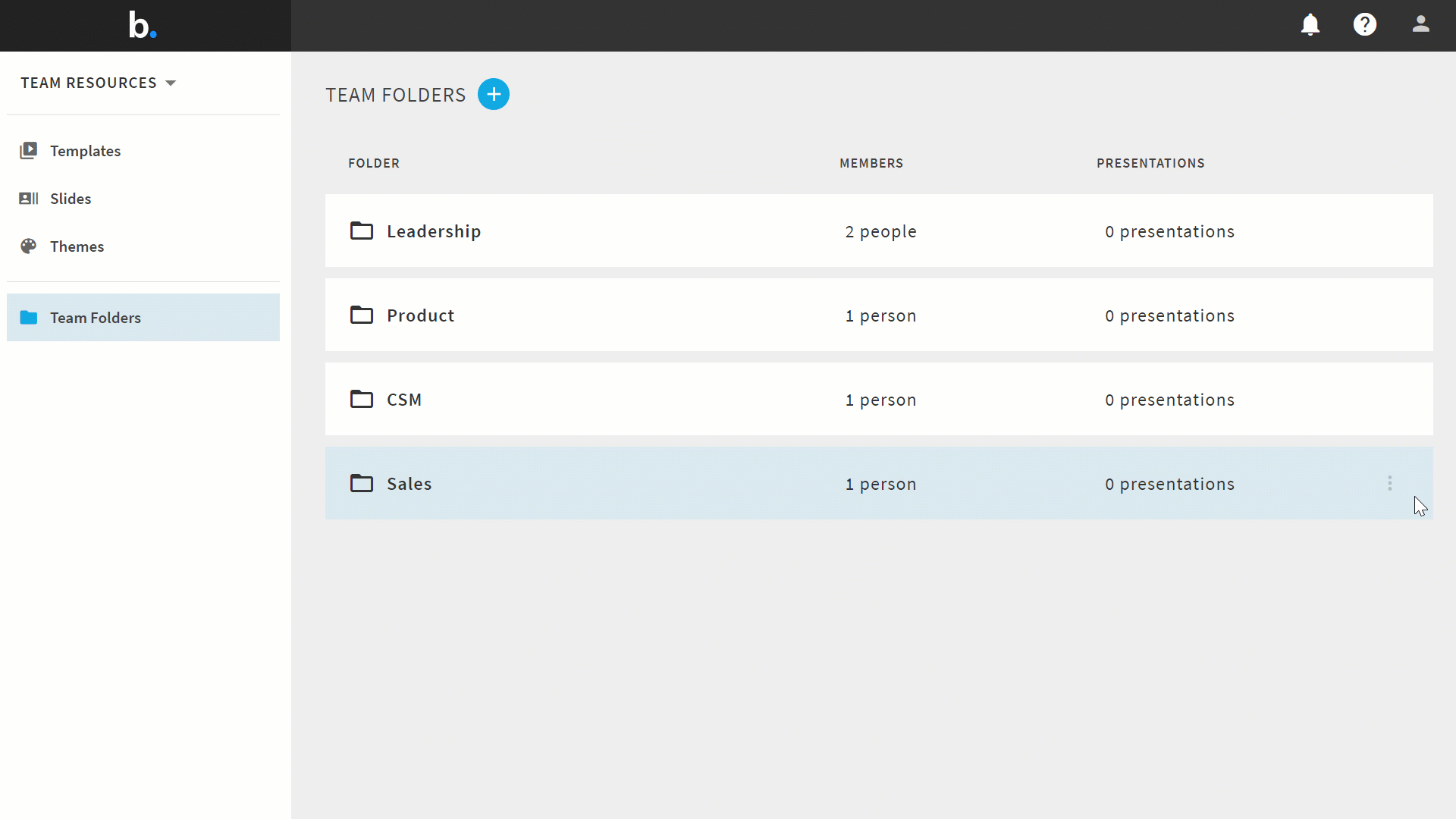Click the Sales folder icon

pos(362,483)
